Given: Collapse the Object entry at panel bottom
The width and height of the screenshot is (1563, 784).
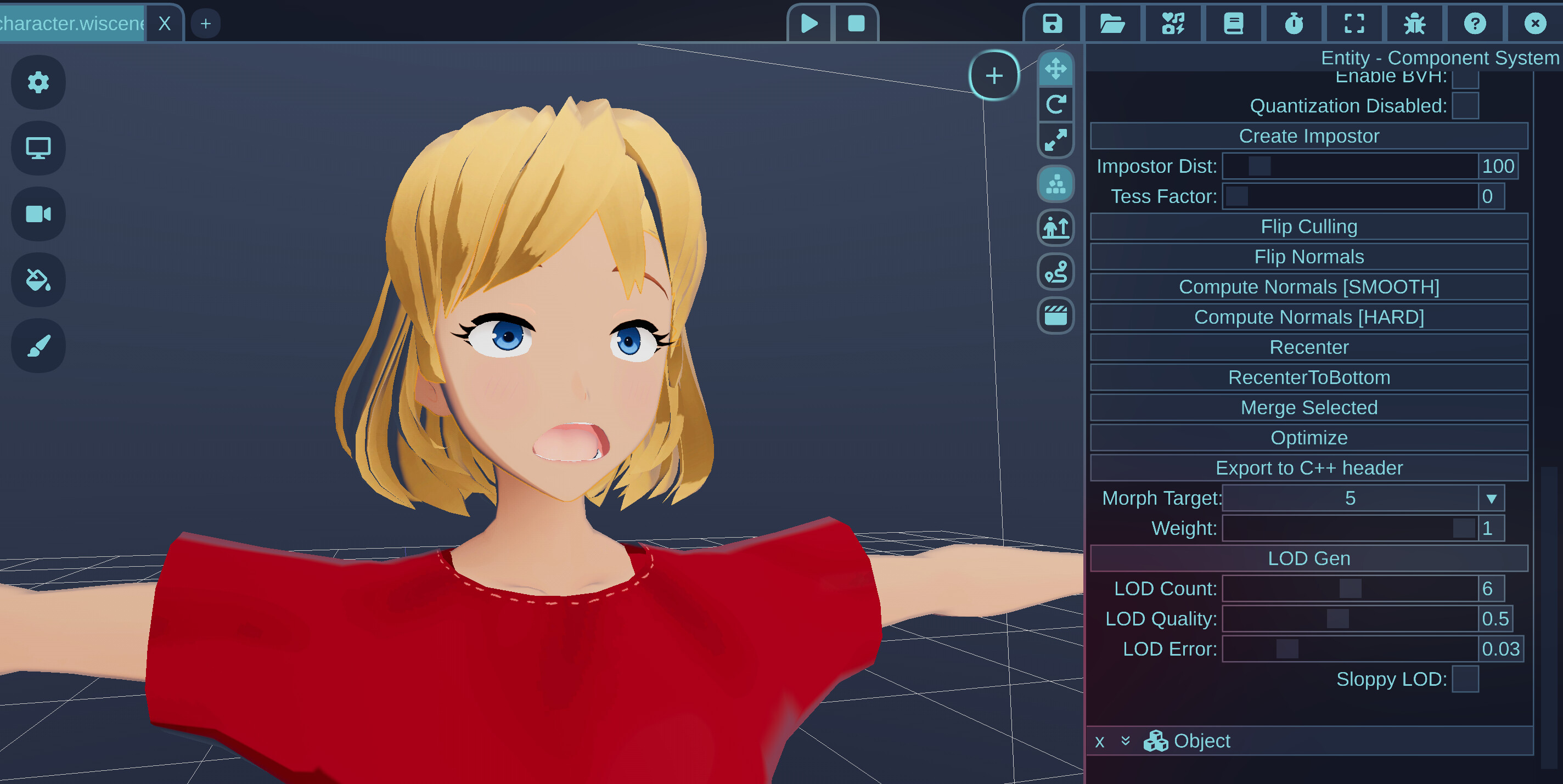Looking at the screenshot, I should (x=1126, y=740).
